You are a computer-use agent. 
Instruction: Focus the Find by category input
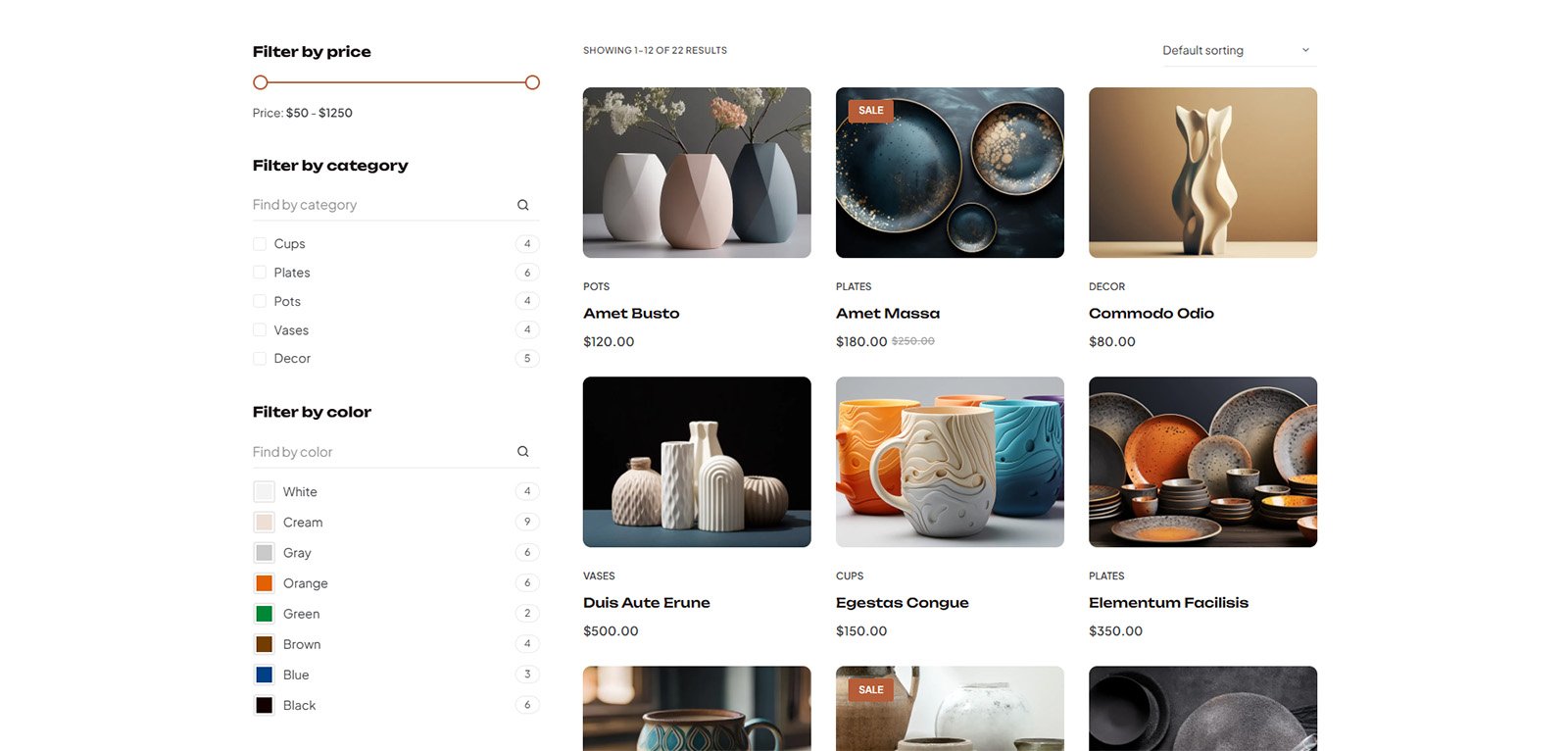pos(377,205)
